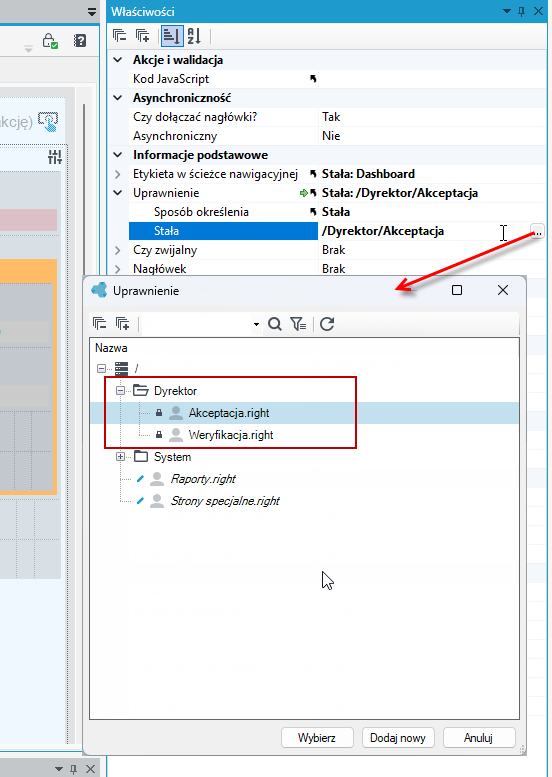This screenshot has height=777, width=552.
Task: Collapse Uprawnienie property row
Action: pyautogui.click(x=117, y=193)
